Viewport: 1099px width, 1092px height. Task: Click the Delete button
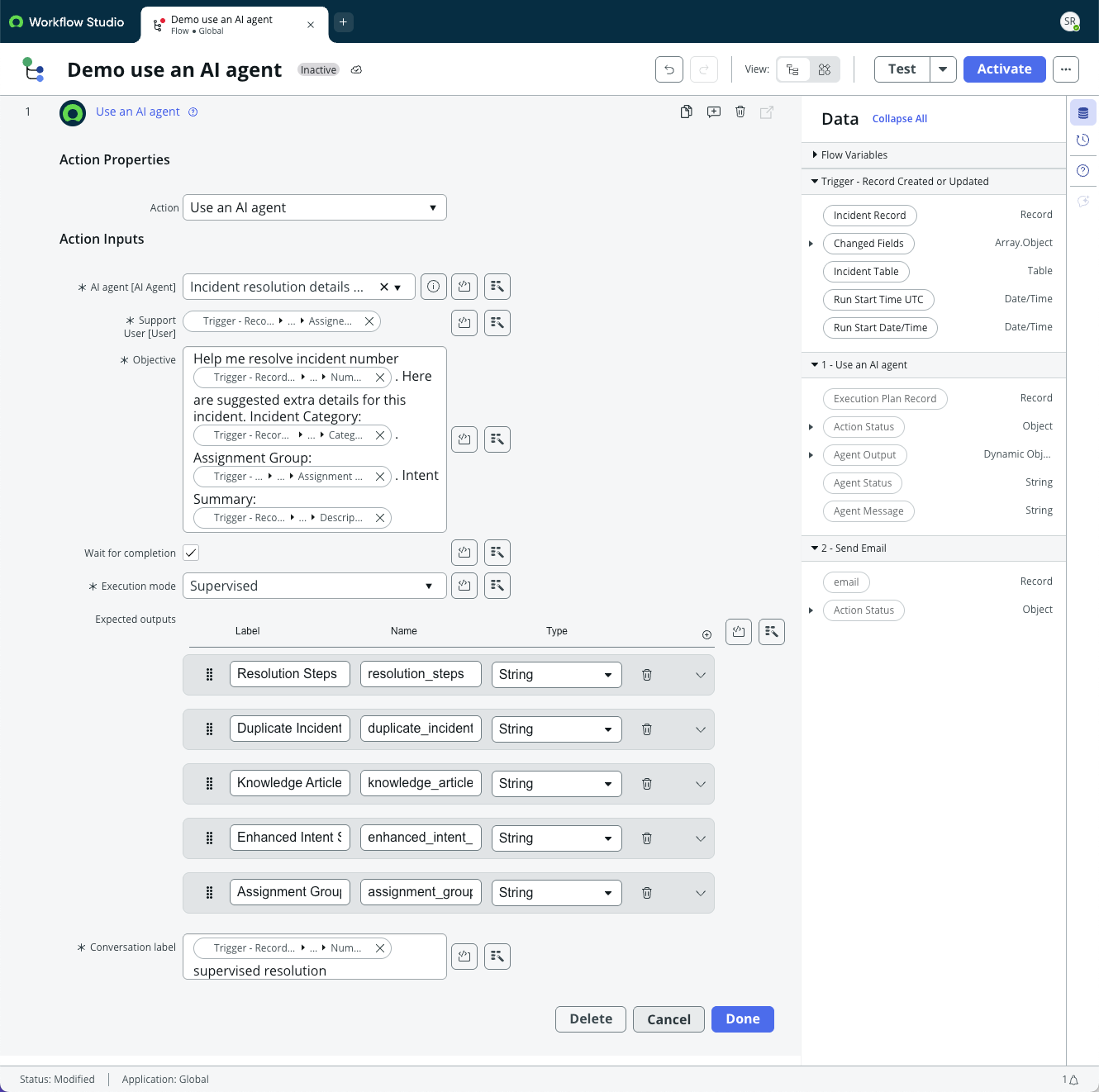[x=591, y=1019]
